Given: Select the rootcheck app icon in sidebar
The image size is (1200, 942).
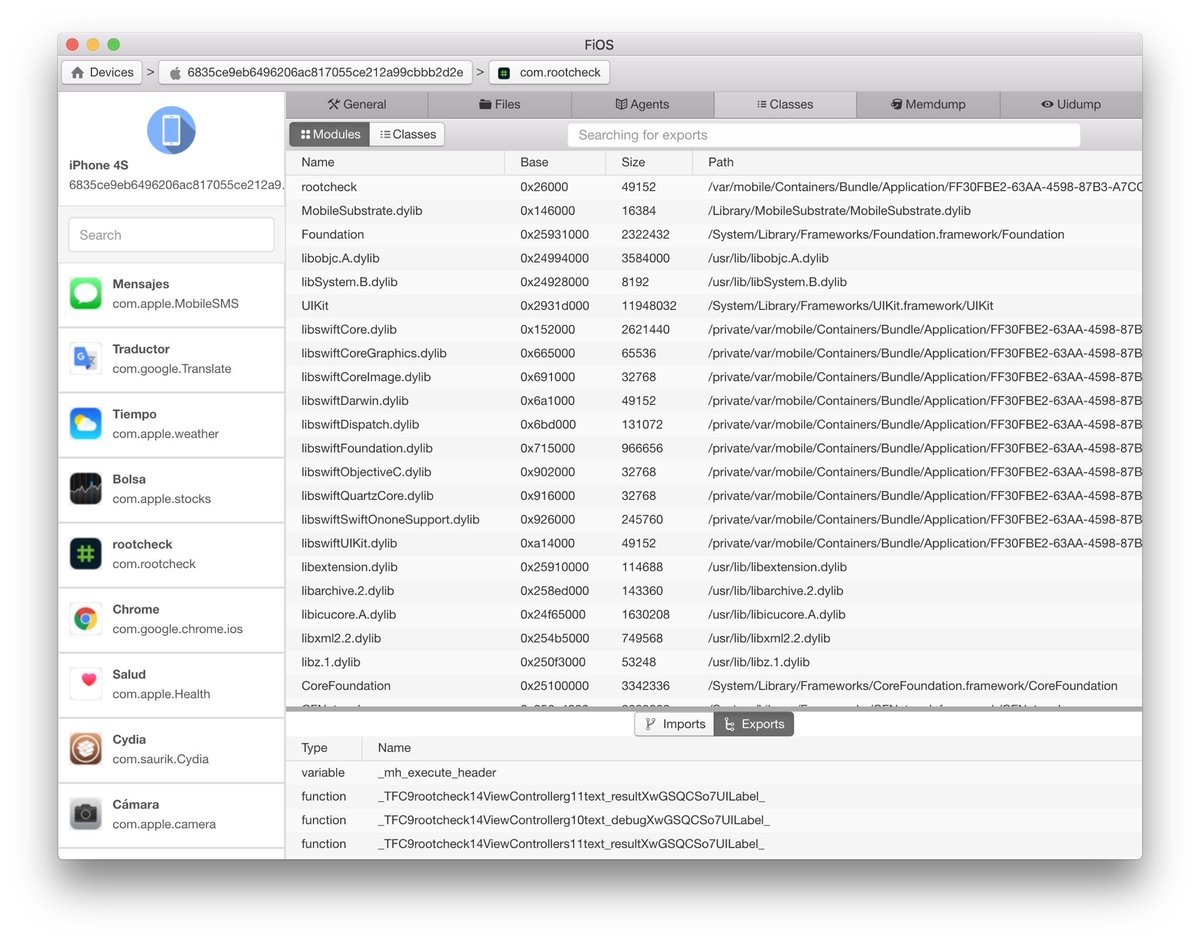Looking at the screenshot, I should (86, 554).
